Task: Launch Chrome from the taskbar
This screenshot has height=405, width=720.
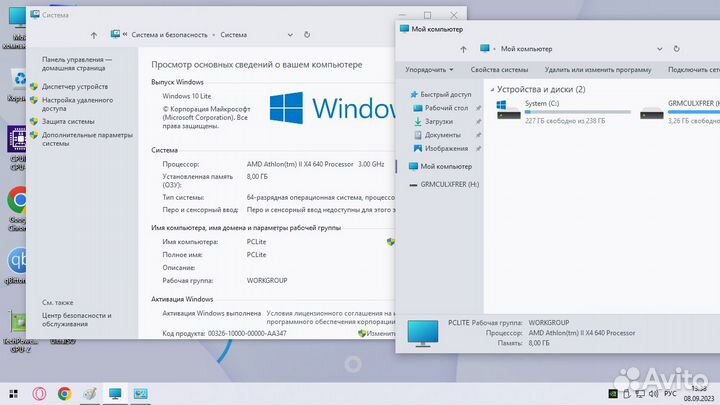Action: (64, 394)
